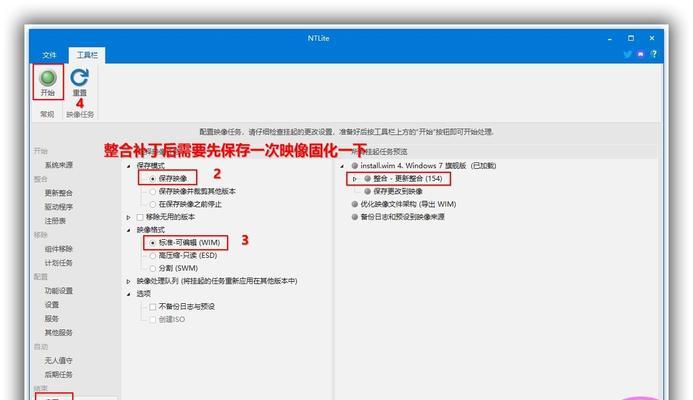Screen dimensions: 693x400
Task: Open 功能设置 page in sidebar
Action: tap(59, 291)
